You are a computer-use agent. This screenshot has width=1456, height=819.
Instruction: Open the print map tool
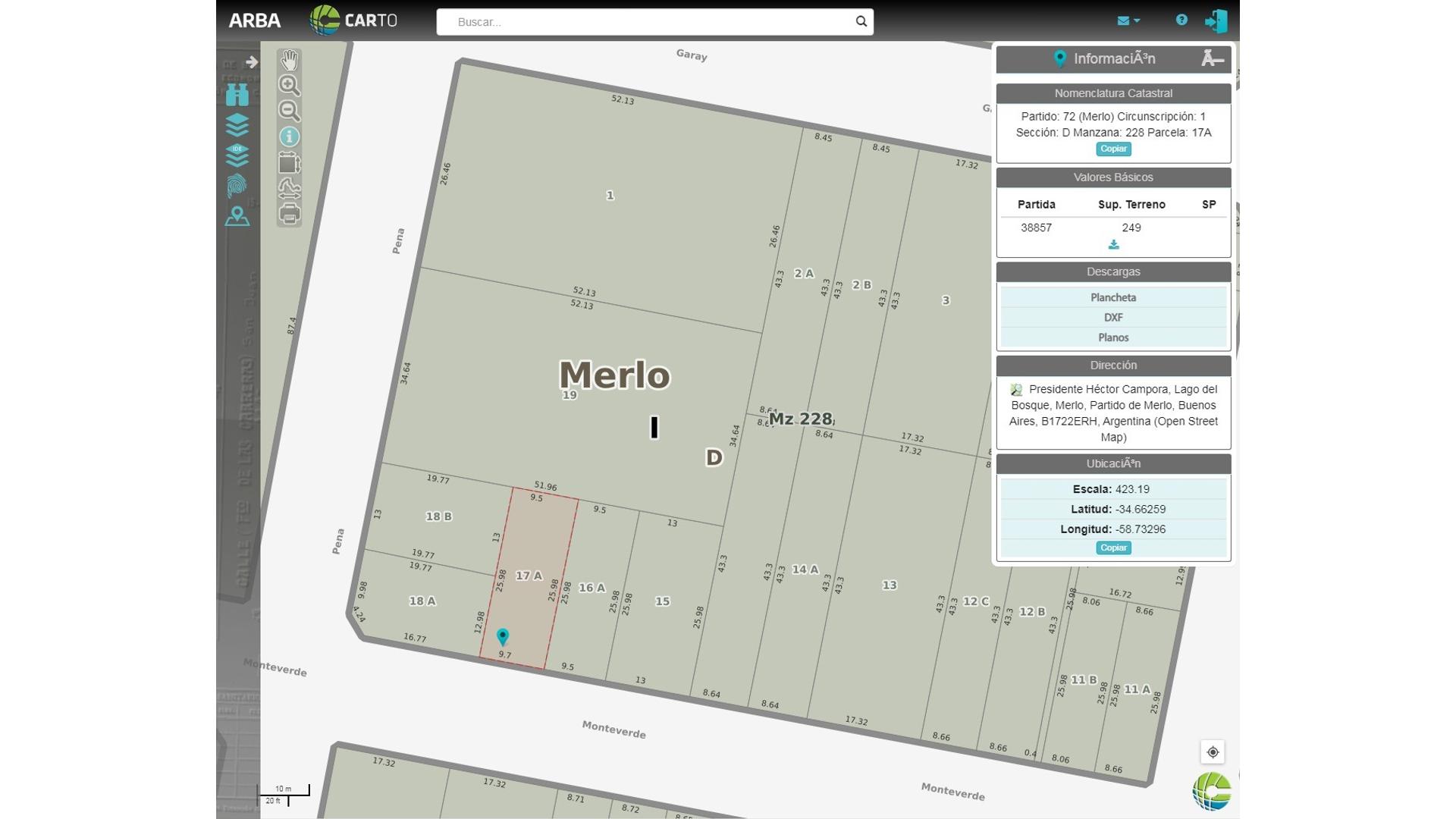pyautogui.click(x=289, y=215)
